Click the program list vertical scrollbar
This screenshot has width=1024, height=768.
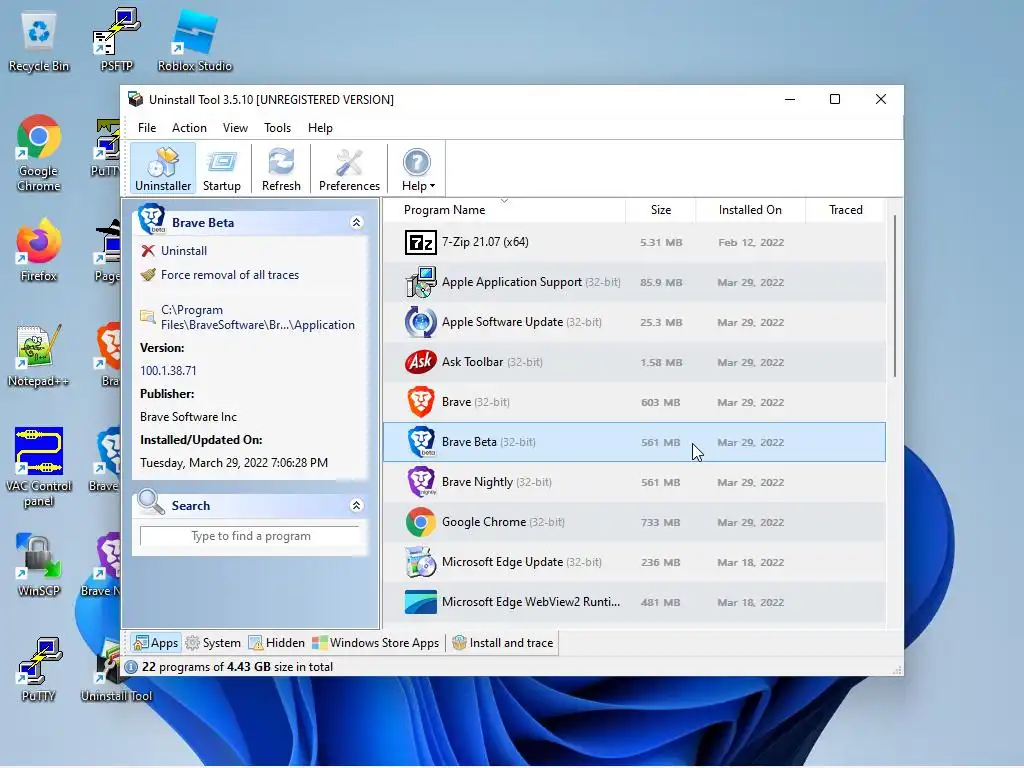[x=894, y=296]
